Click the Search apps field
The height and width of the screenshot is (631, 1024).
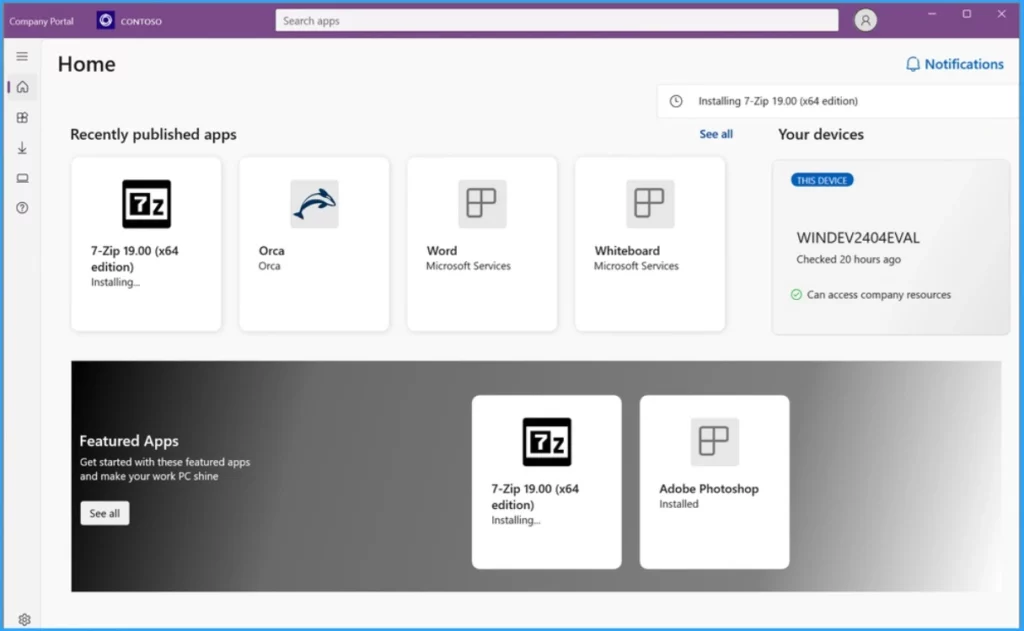coord(556,20)
